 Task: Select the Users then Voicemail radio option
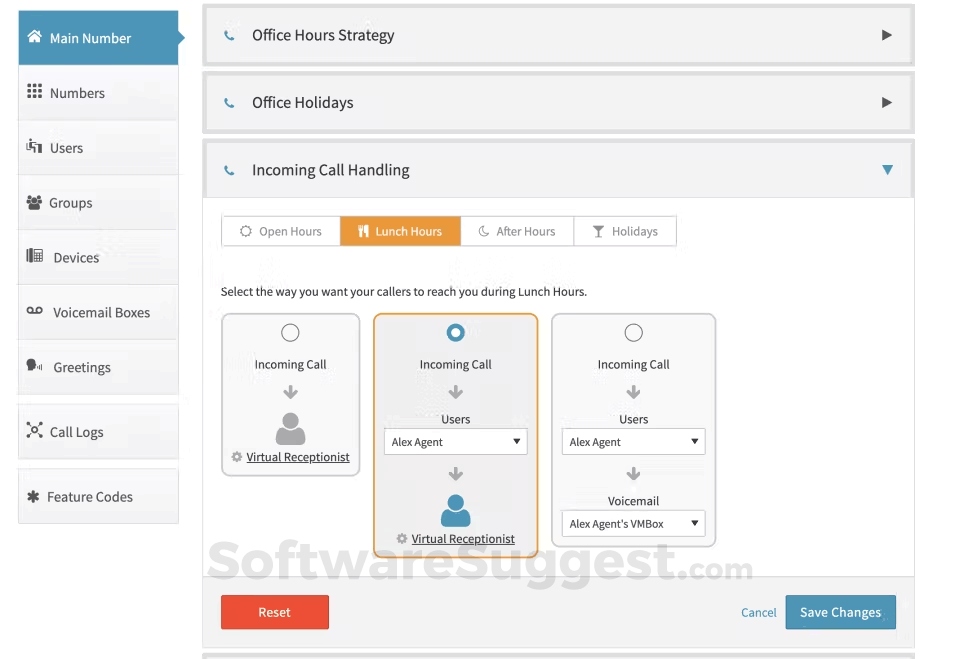634,333
